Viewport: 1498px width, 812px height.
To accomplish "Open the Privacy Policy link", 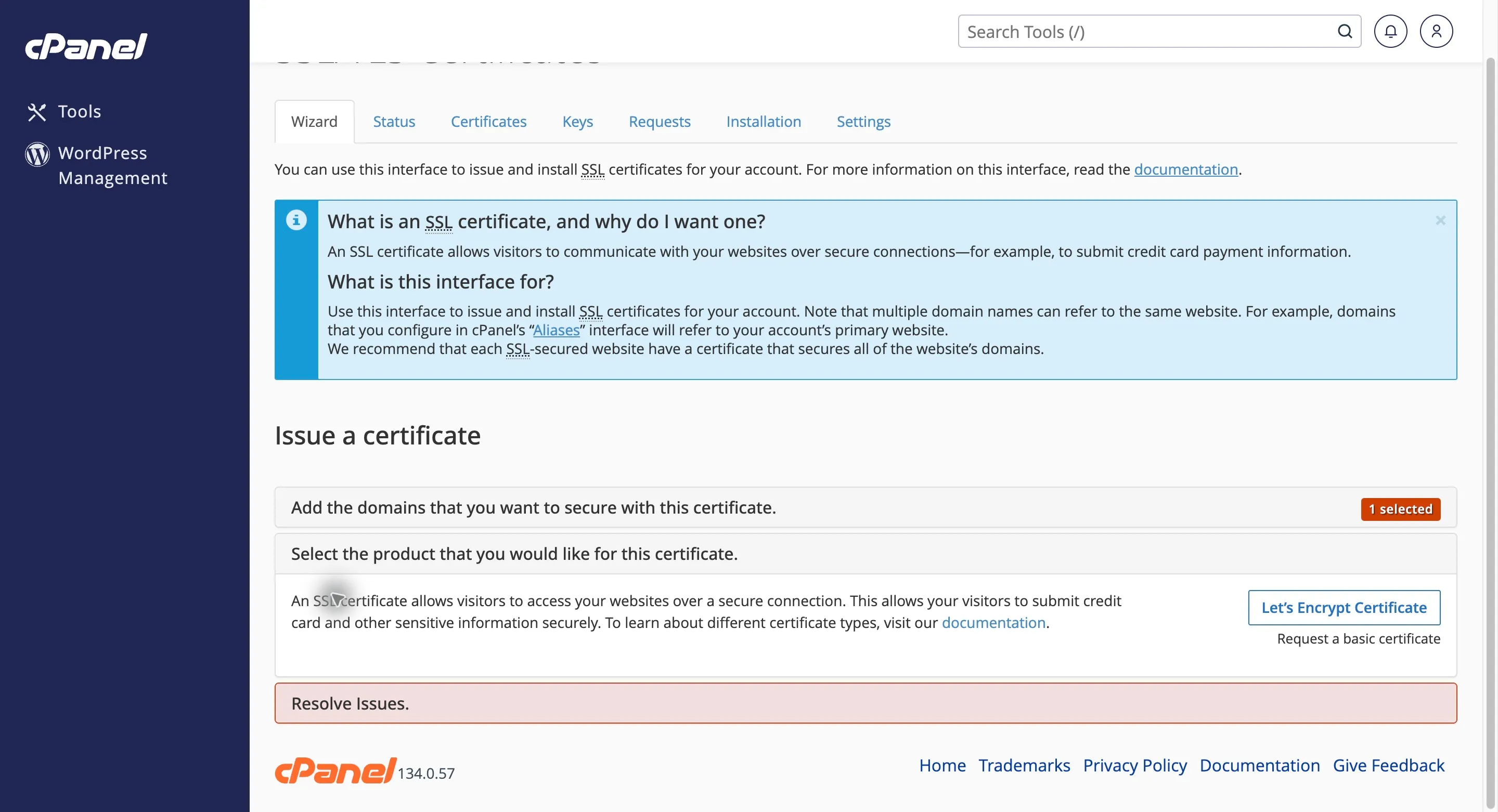I will coord(1134,766).
